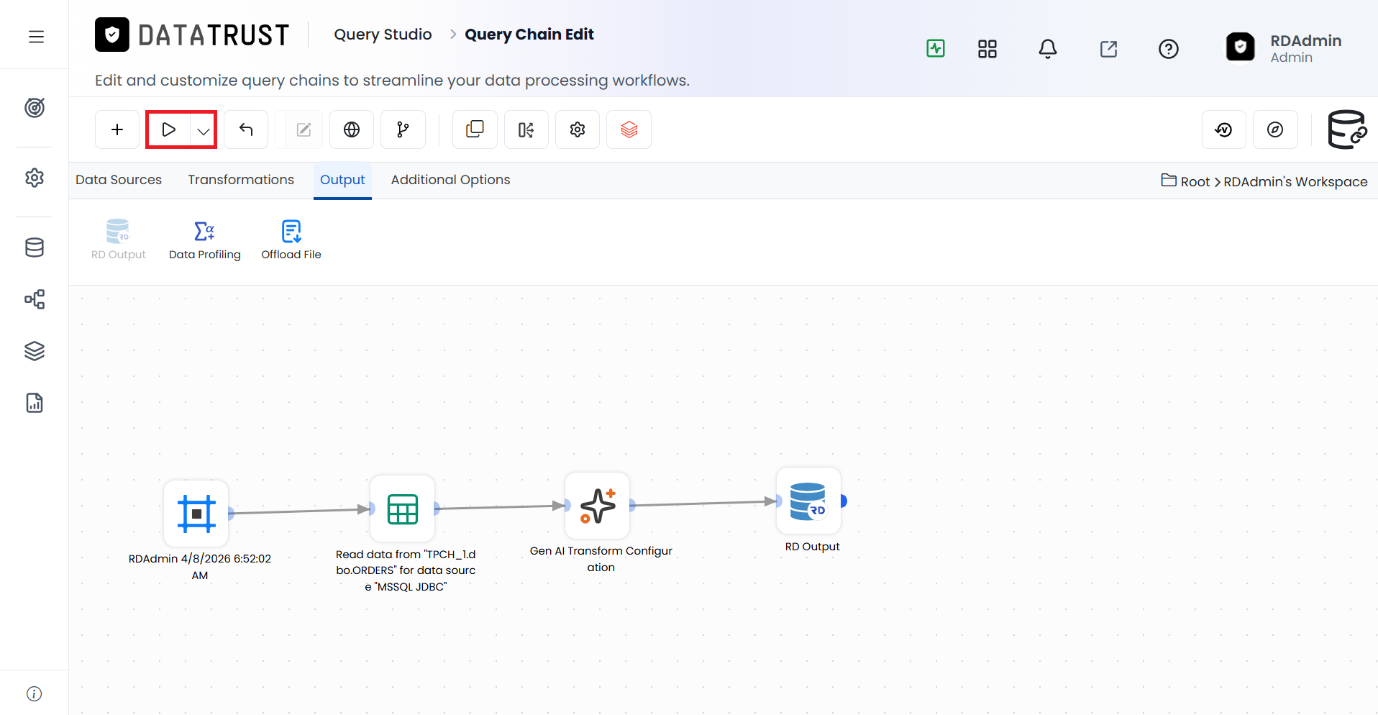Click the globe toolbar button
1378x715 pixels.
(352, 130)
